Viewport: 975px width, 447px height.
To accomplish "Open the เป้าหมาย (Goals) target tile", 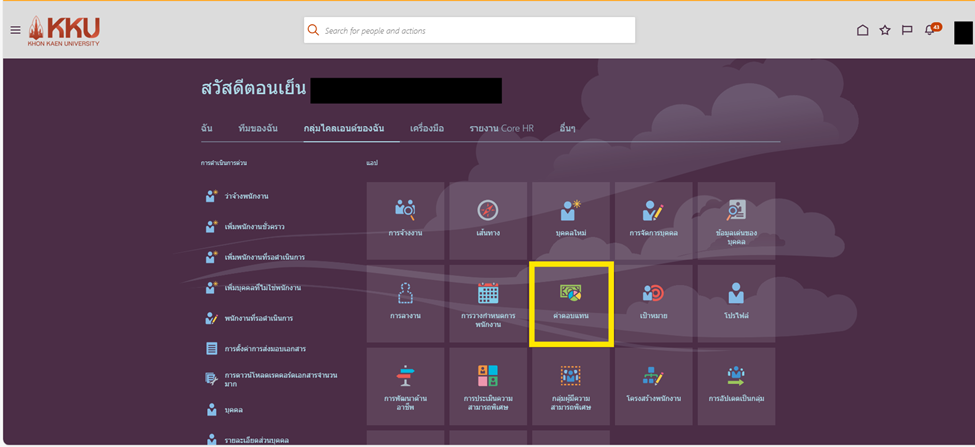I will pos(654,303).
